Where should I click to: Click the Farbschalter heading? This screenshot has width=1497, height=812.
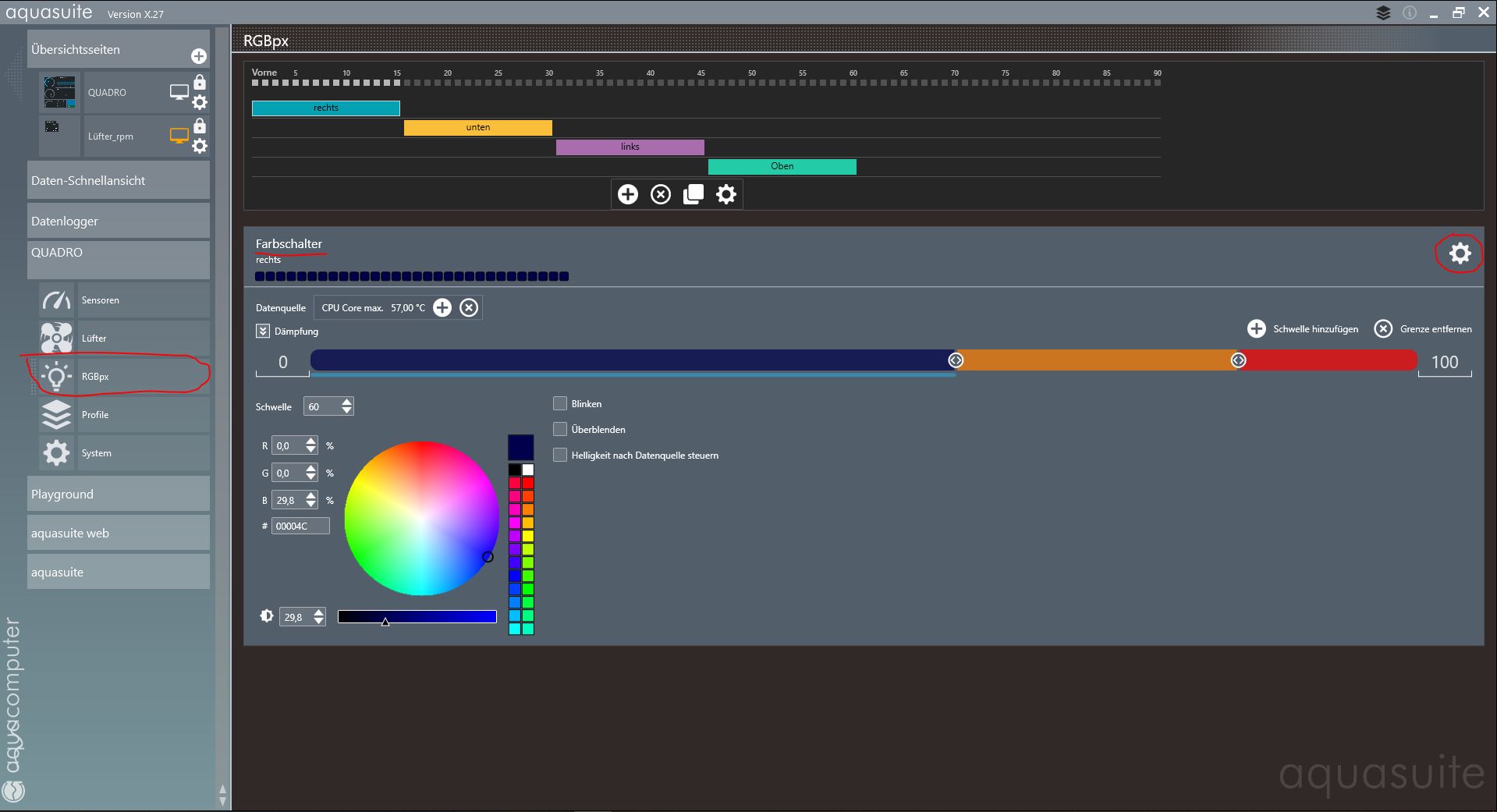[289, 244]
